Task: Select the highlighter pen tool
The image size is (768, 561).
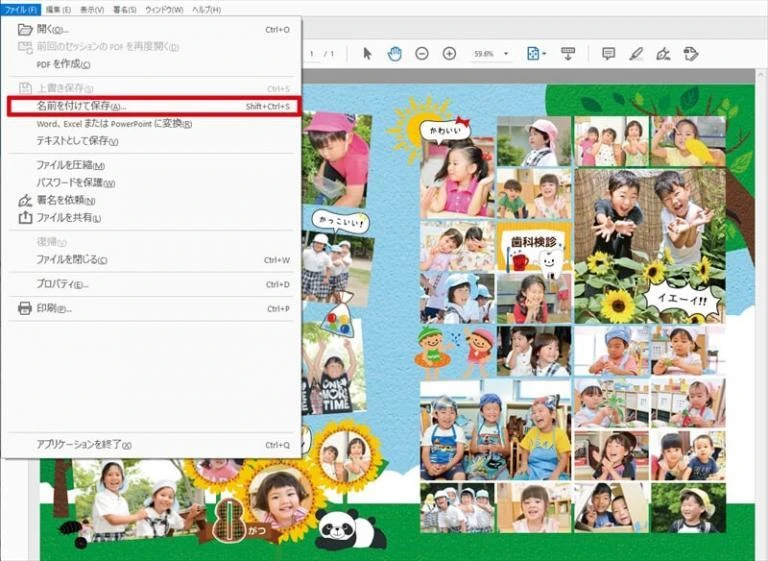Action: (636, 53)
